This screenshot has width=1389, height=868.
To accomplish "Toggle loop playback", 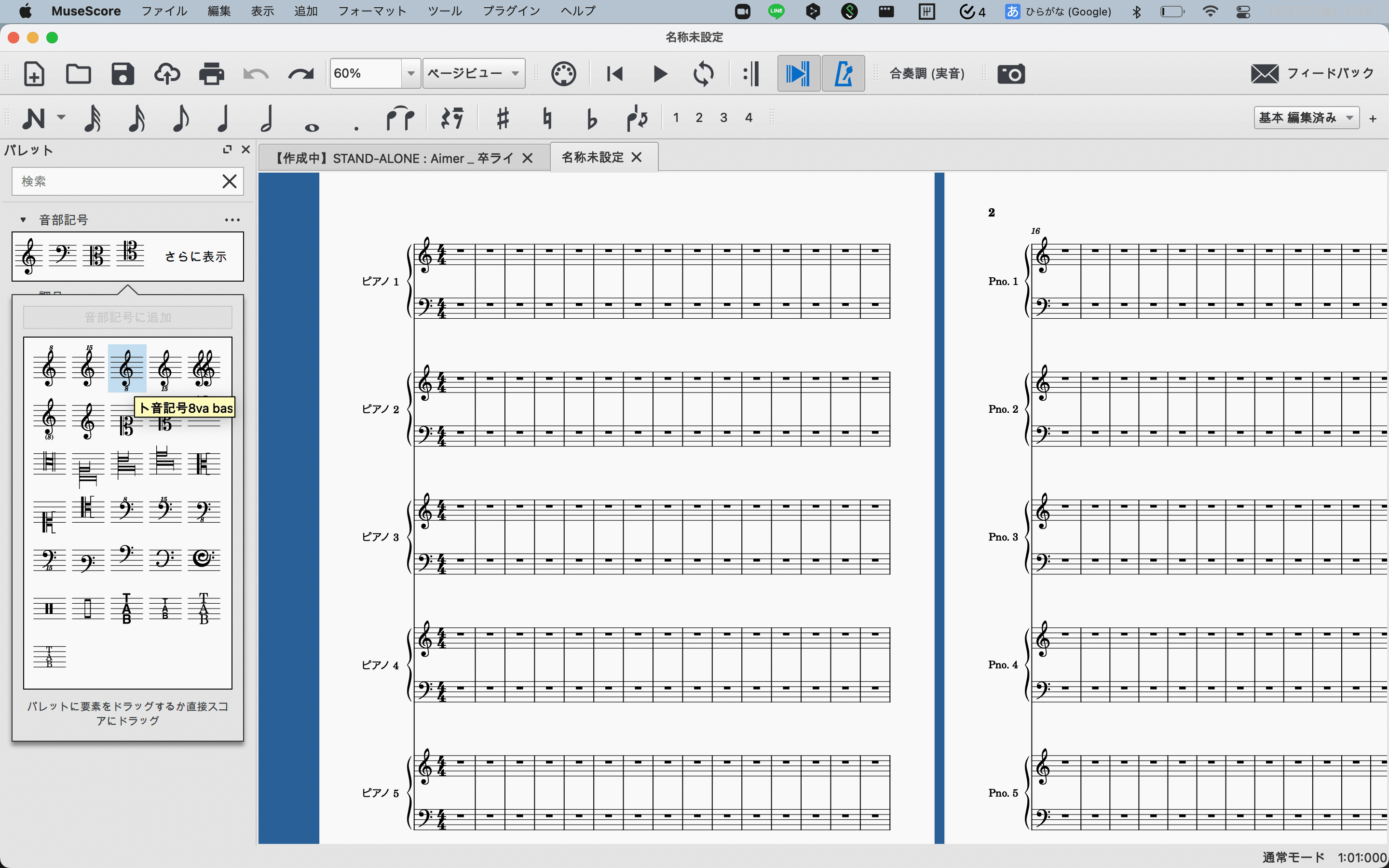I will click(x=704, y=74).
